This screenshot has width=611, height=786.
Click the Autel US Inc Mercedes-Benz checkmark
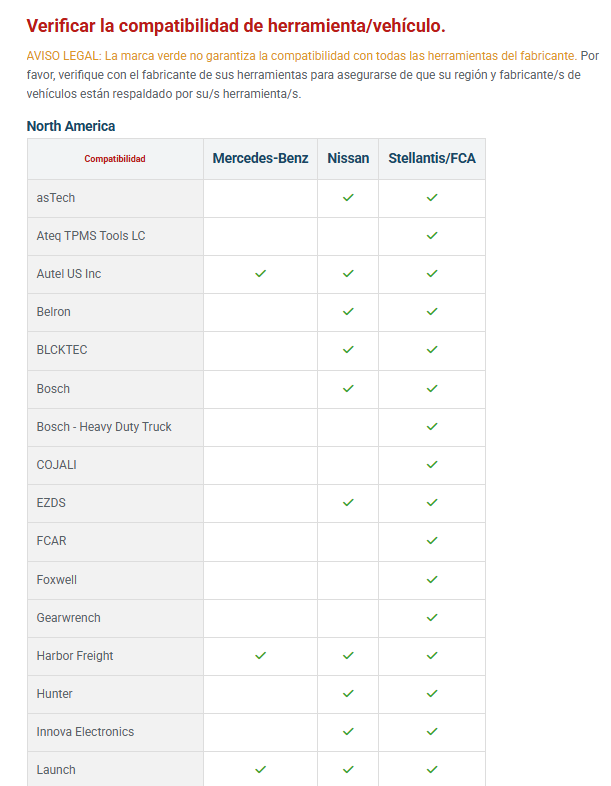click(x=260, y=274)
